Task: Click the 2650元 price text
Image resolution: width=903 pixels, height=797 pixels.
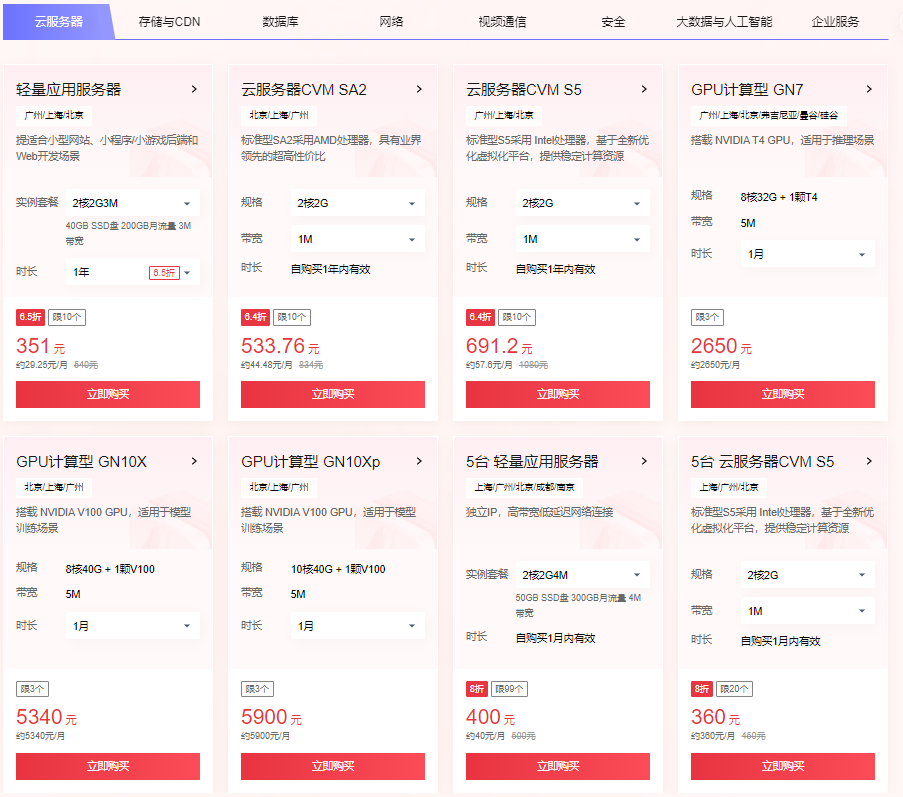Action: [x=721, y=346]
